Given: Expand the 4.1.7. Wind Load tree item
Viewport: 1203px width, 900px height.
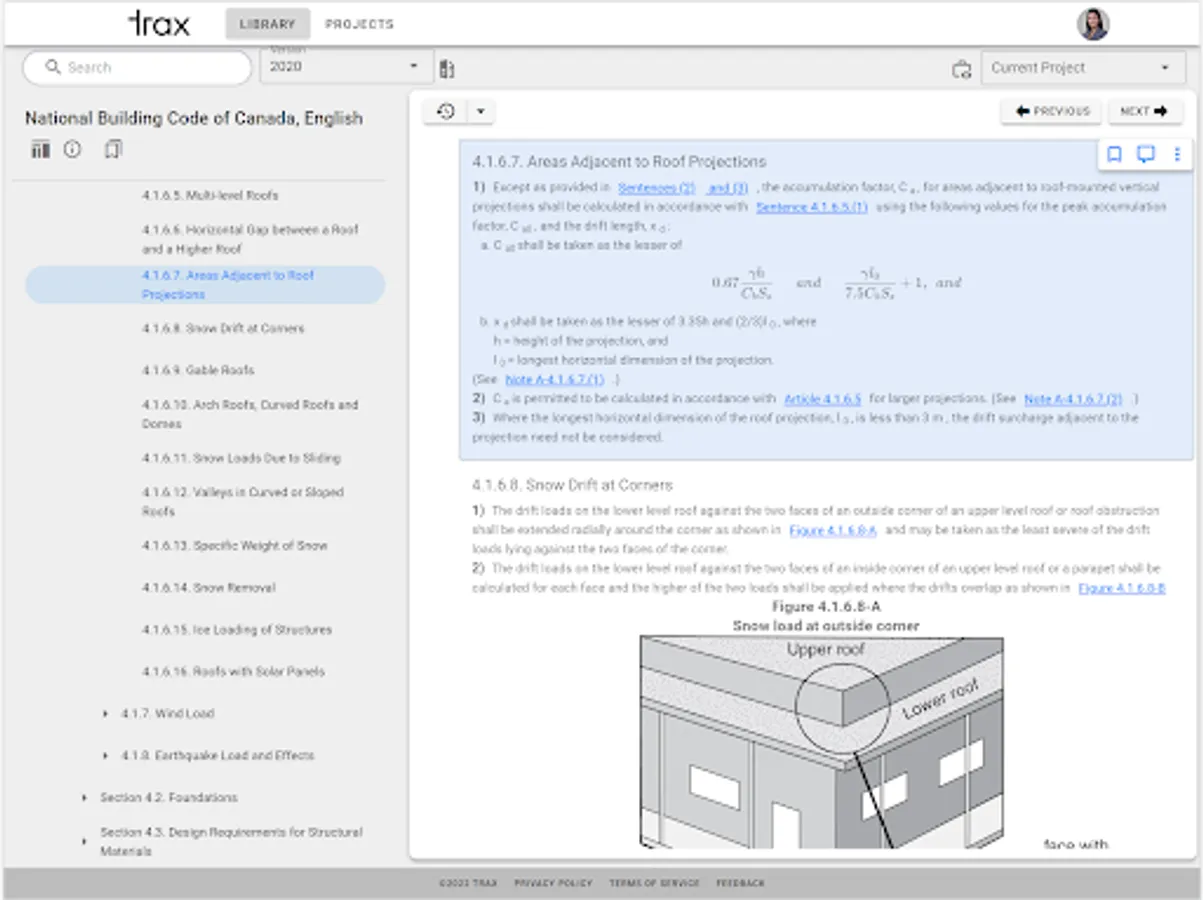Looking at the screenshot, I should [105, 714].
